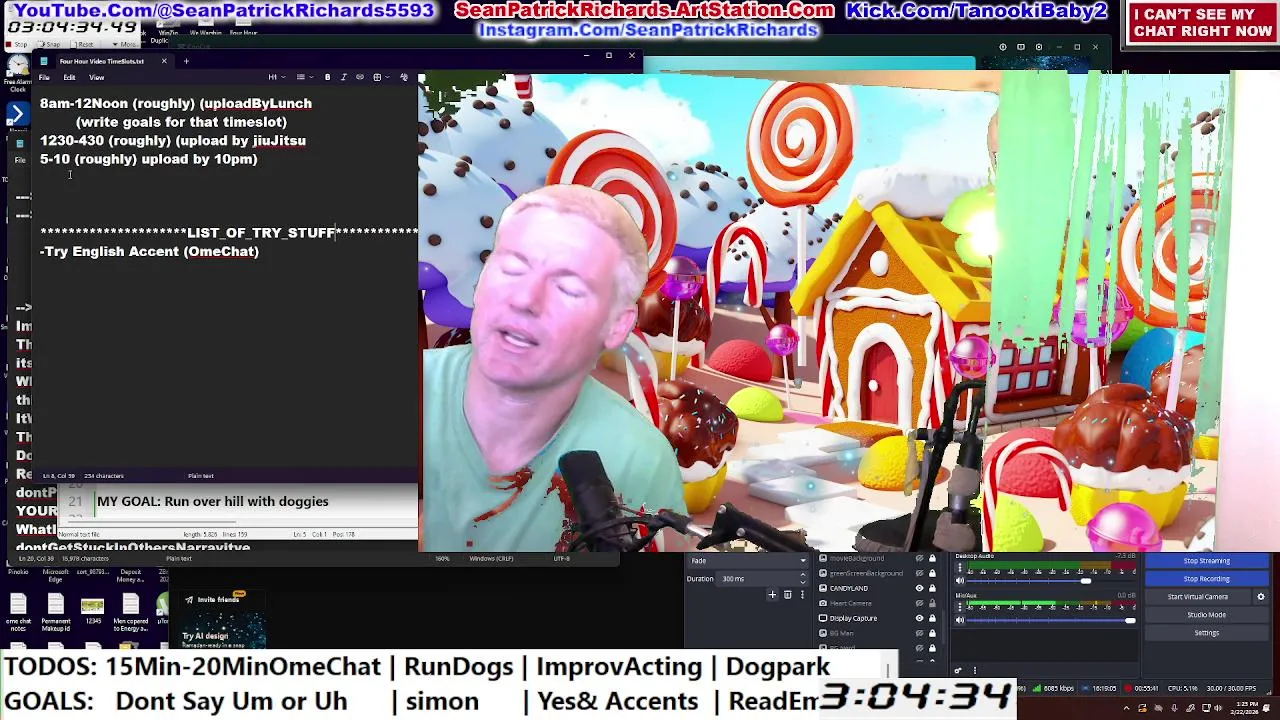This screenshot has height=720, width=1280.
Task: Click UTF-8 encoding status in Notepad
Action: pos(562,558)
